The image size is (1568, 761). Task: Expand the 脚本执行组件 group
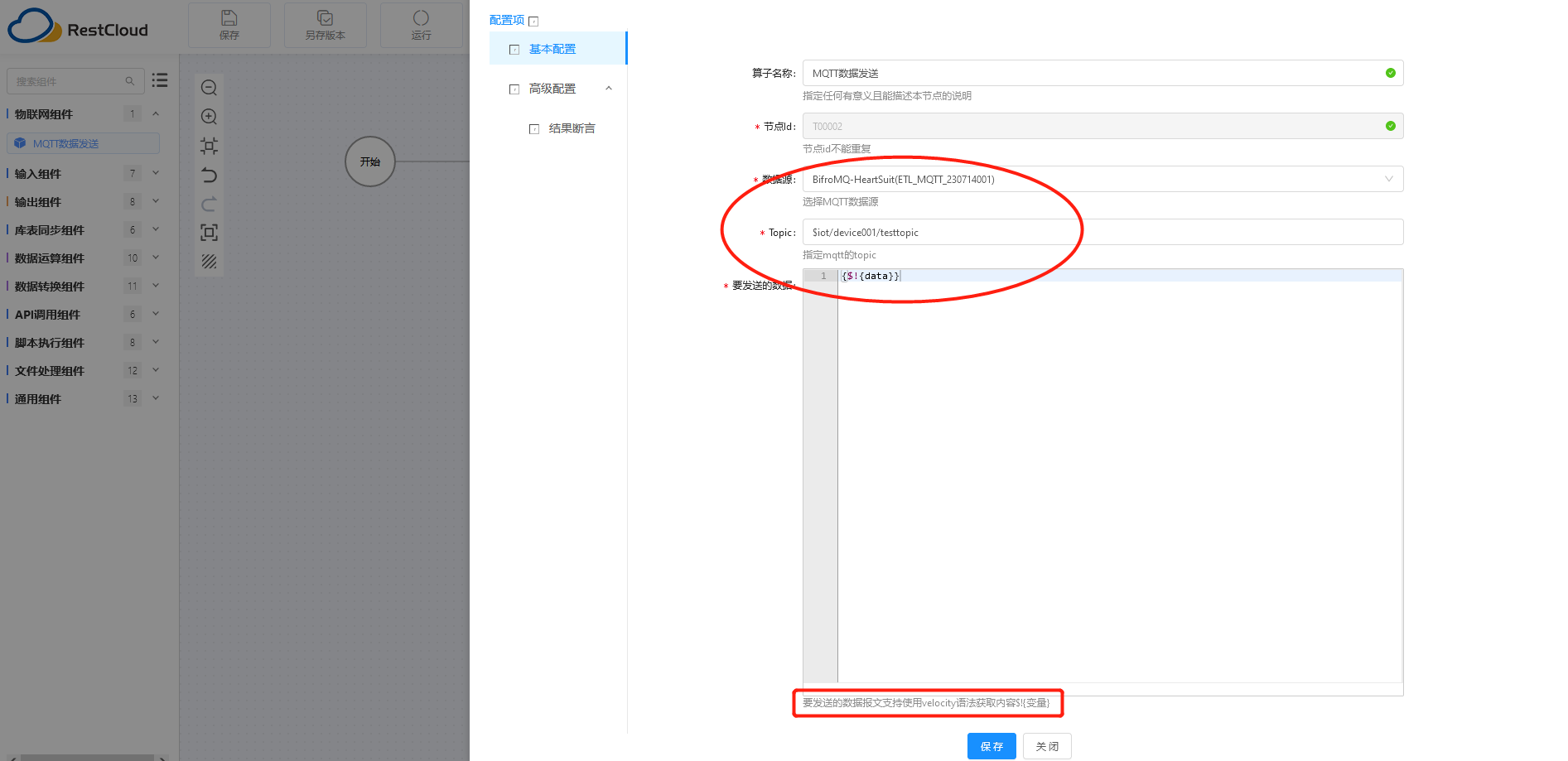pos(156,342)
